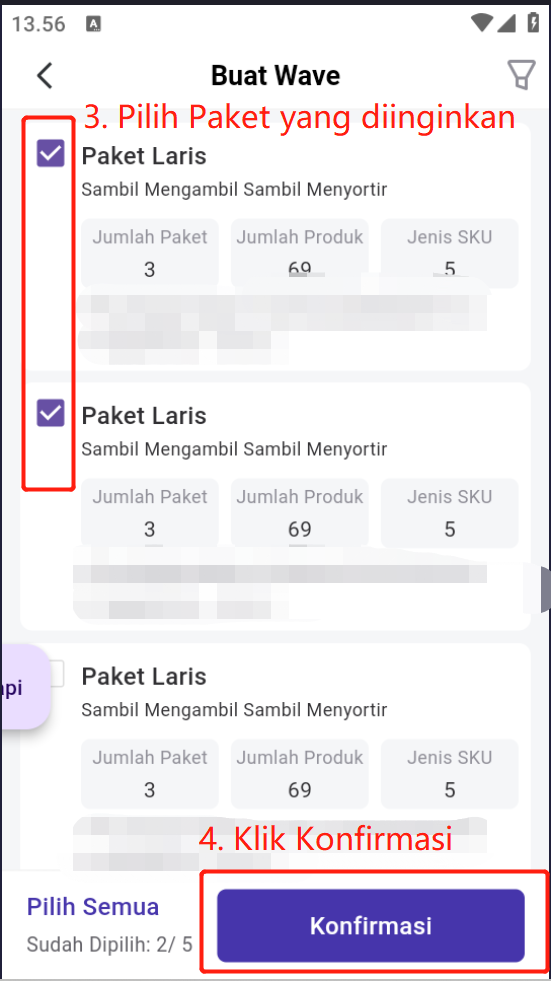Click the gray handle on right edge
This screenshot has height=981, width=551.
pyautogui.click(x=545, y=590)
